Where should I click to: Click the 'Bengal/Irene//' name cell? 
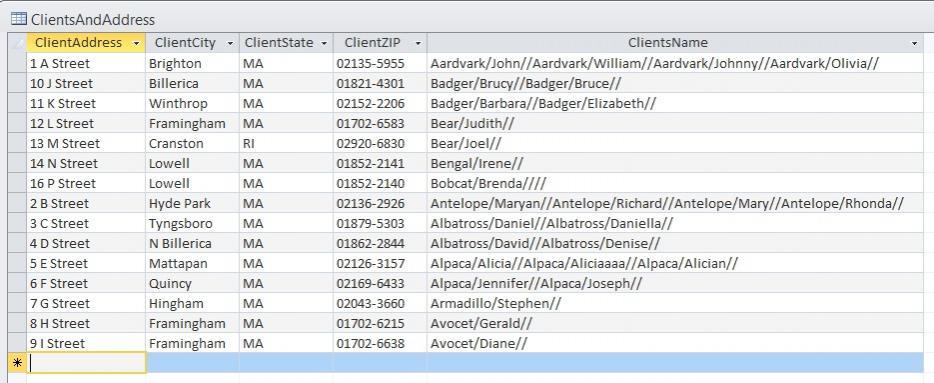675,163
